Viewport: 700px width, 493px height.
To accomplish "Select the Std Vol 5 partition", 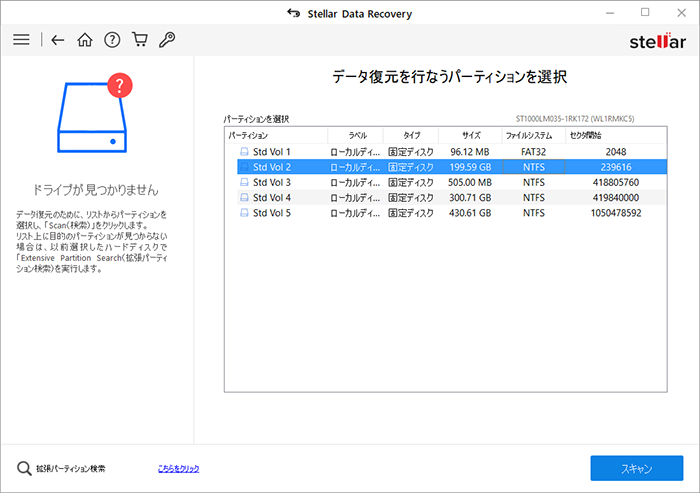I will [452, 213].
